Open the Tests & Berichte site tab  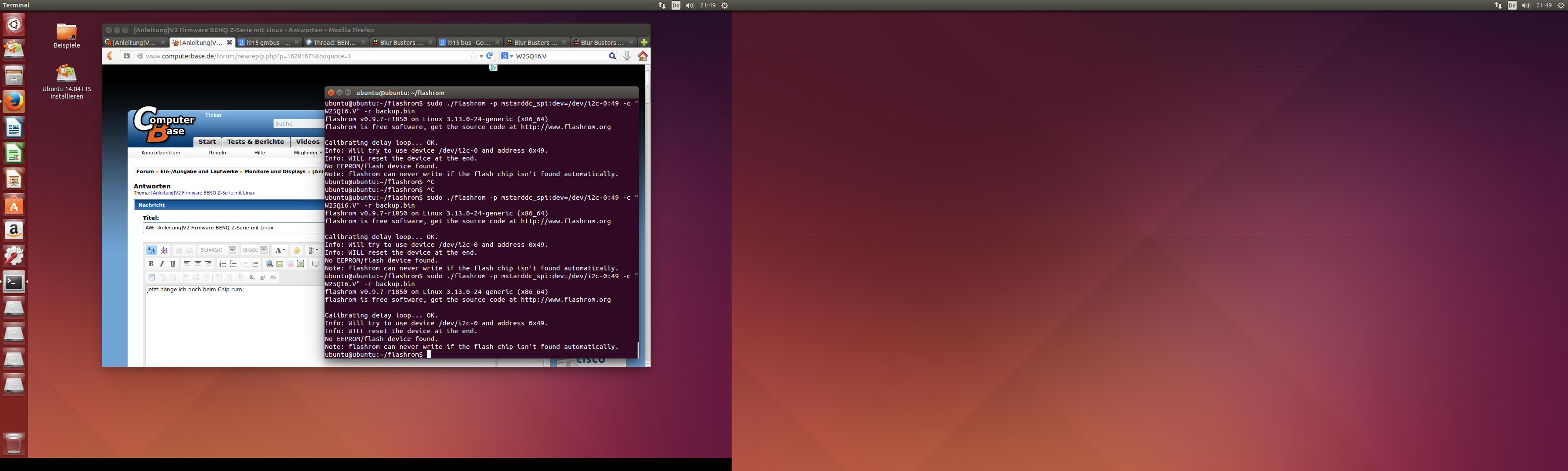point(255,142)
